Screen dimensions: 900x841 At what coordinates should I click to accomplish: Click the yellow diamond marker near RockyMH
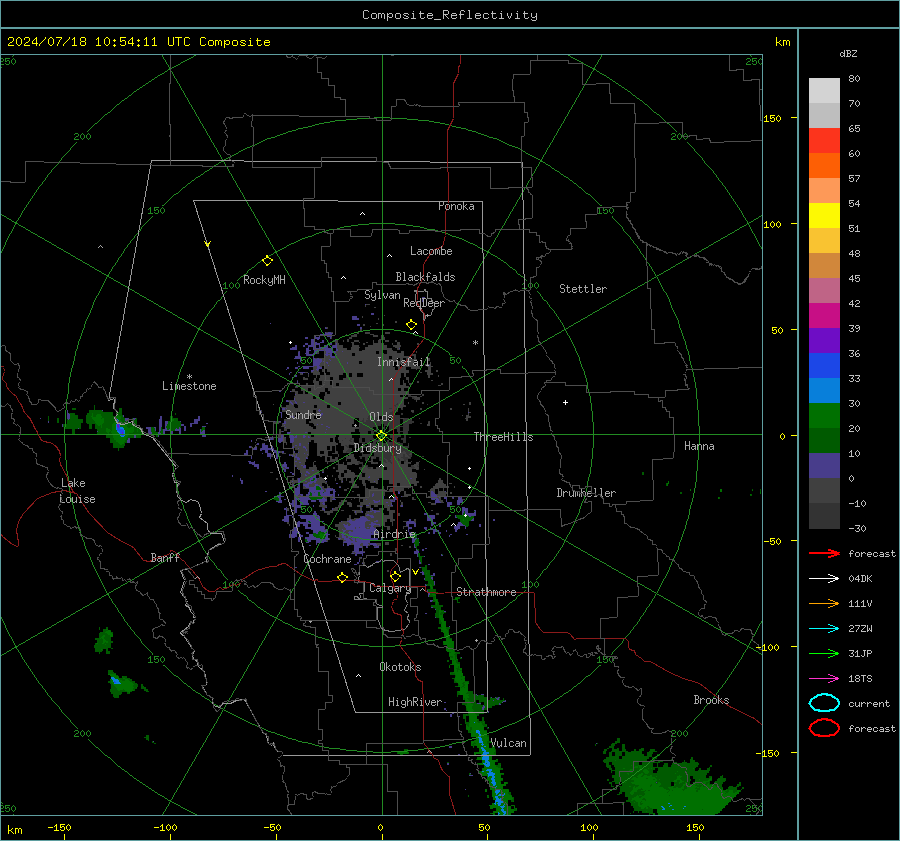coord(267,261)
